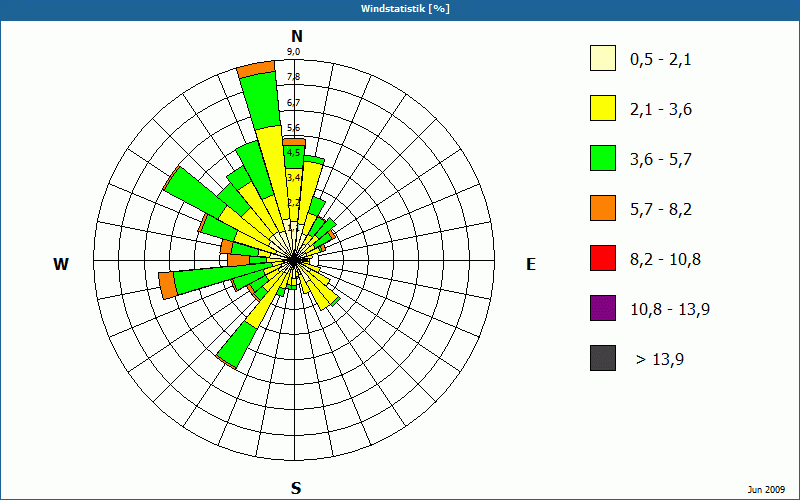This screenshot has height=500, width=800.
Task: Click the 7,8 radial axis value
Action: point(293,77)
